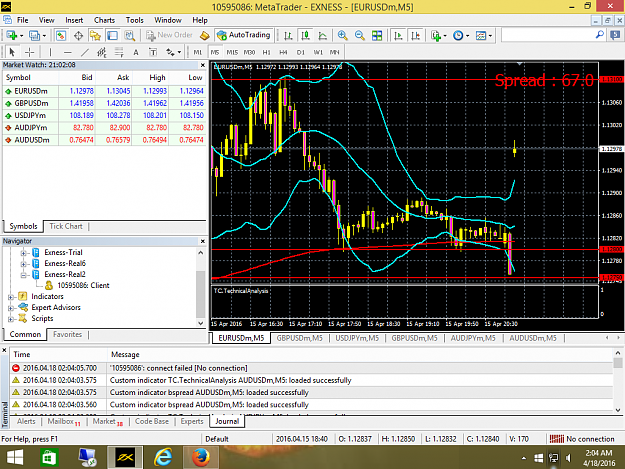Zoom out on the chart
The width and height of the screenshot is (625, 469).
(359, 35)
